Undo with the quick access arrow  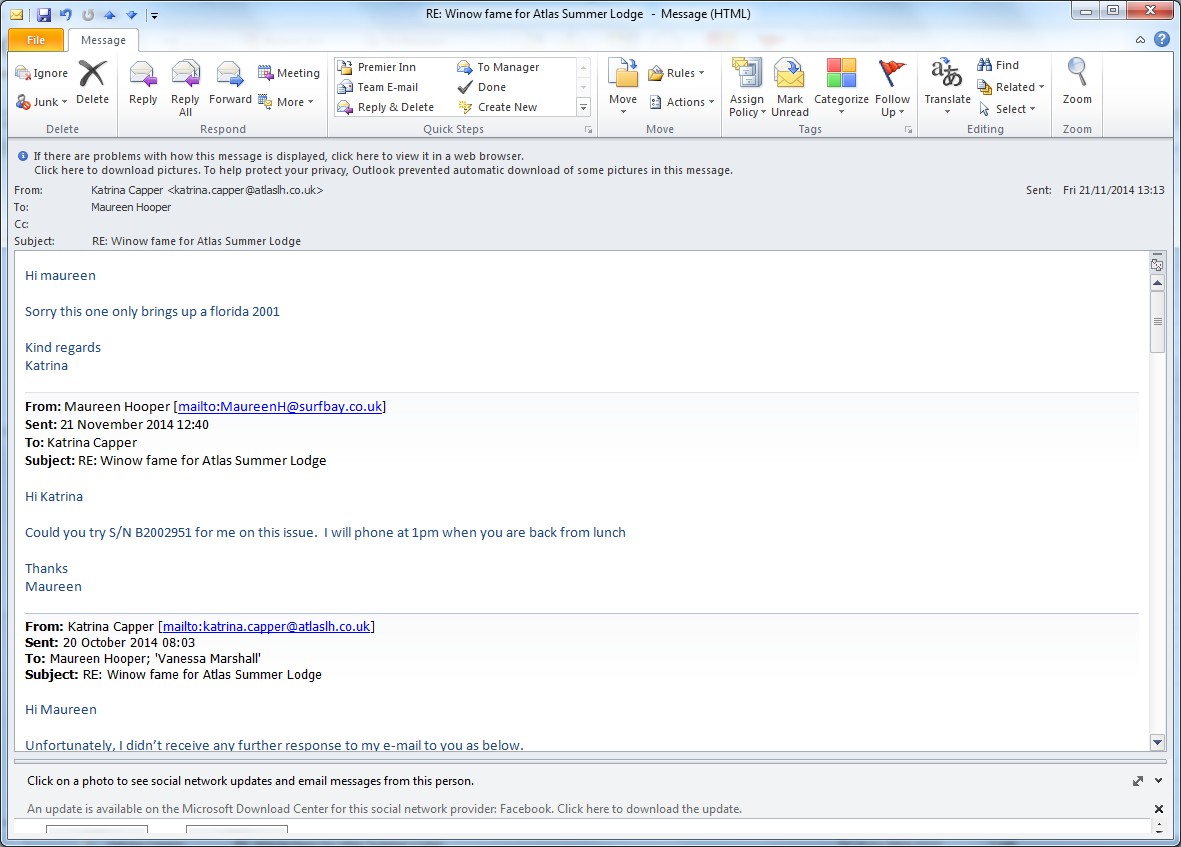[66, 14]
